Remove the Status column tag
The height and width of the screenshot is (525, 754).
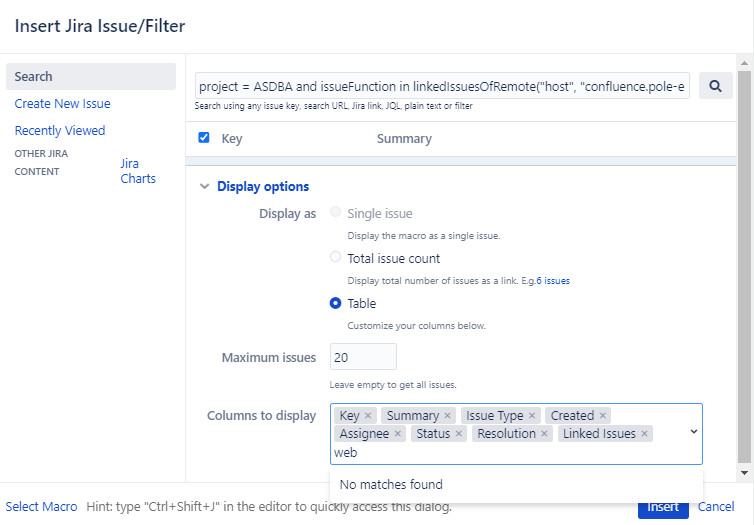pyautogui.click(x=459, y=434)
